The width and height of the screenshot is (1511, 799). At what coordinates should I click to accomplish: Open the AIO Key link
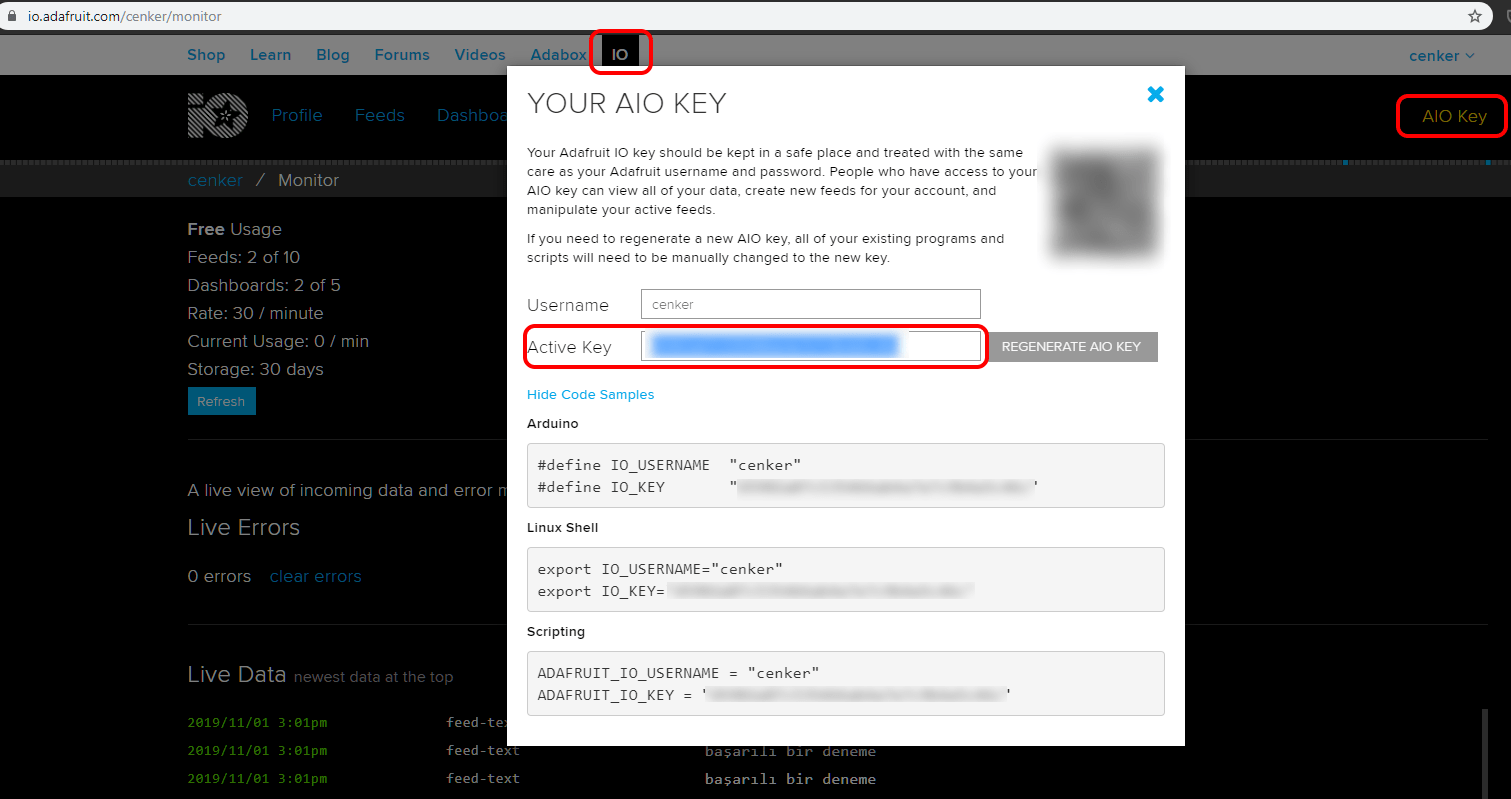coord(1454,116)
